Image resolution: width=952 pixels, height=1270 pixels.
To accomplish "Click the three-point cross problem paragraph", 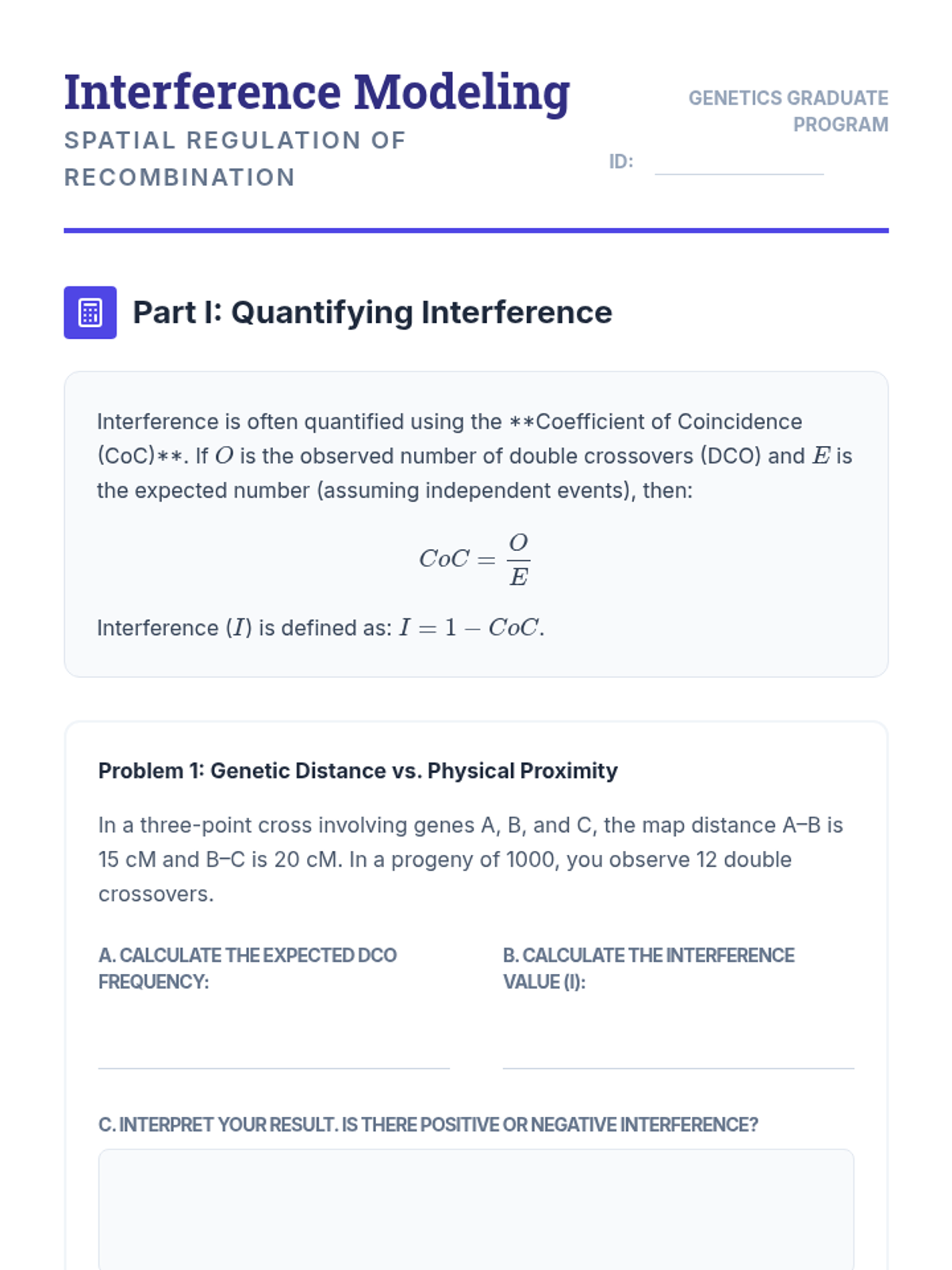I will click(x=470, y=860).
